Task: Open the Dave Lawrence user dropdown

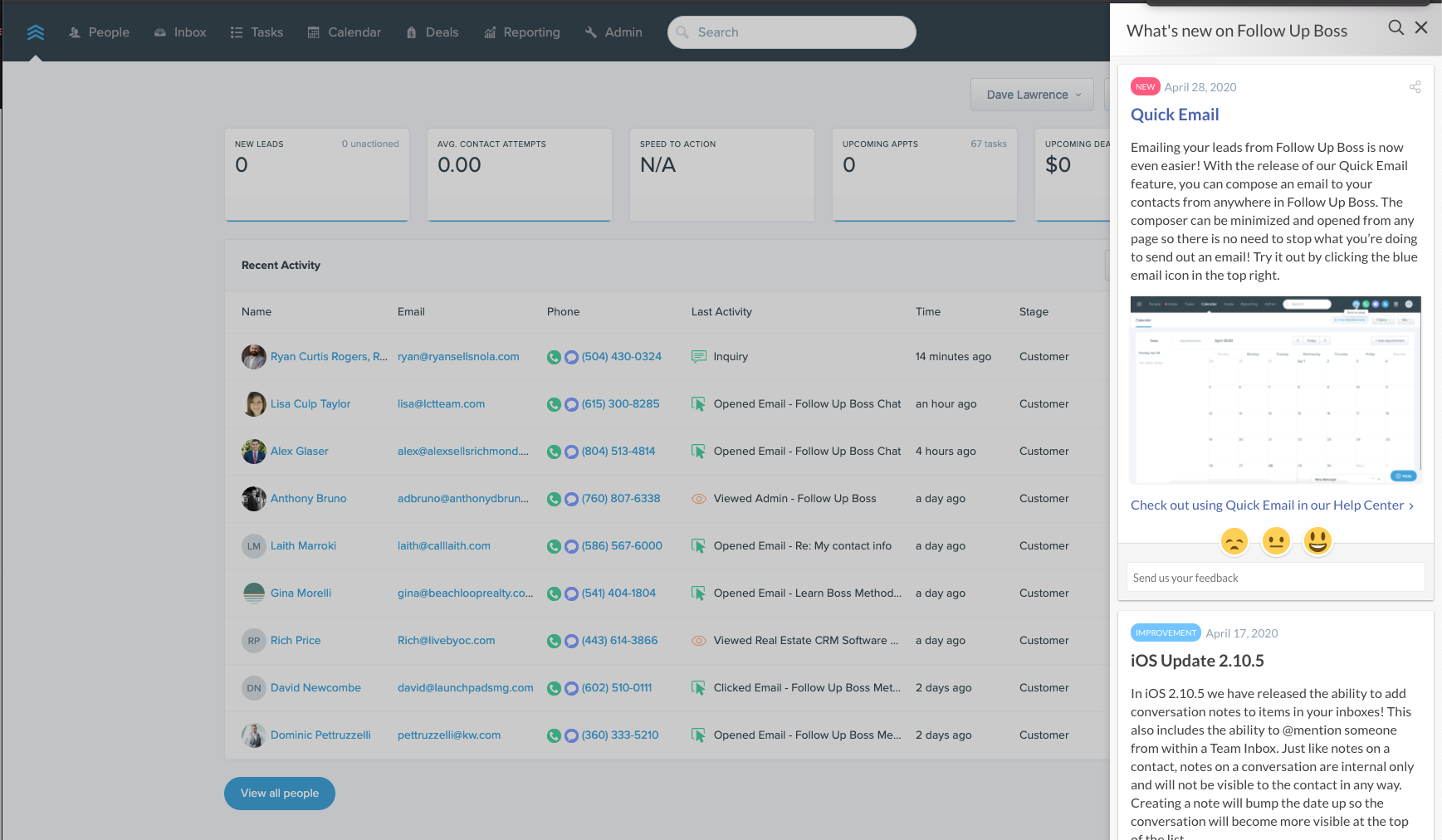Action: (1031, 95)
